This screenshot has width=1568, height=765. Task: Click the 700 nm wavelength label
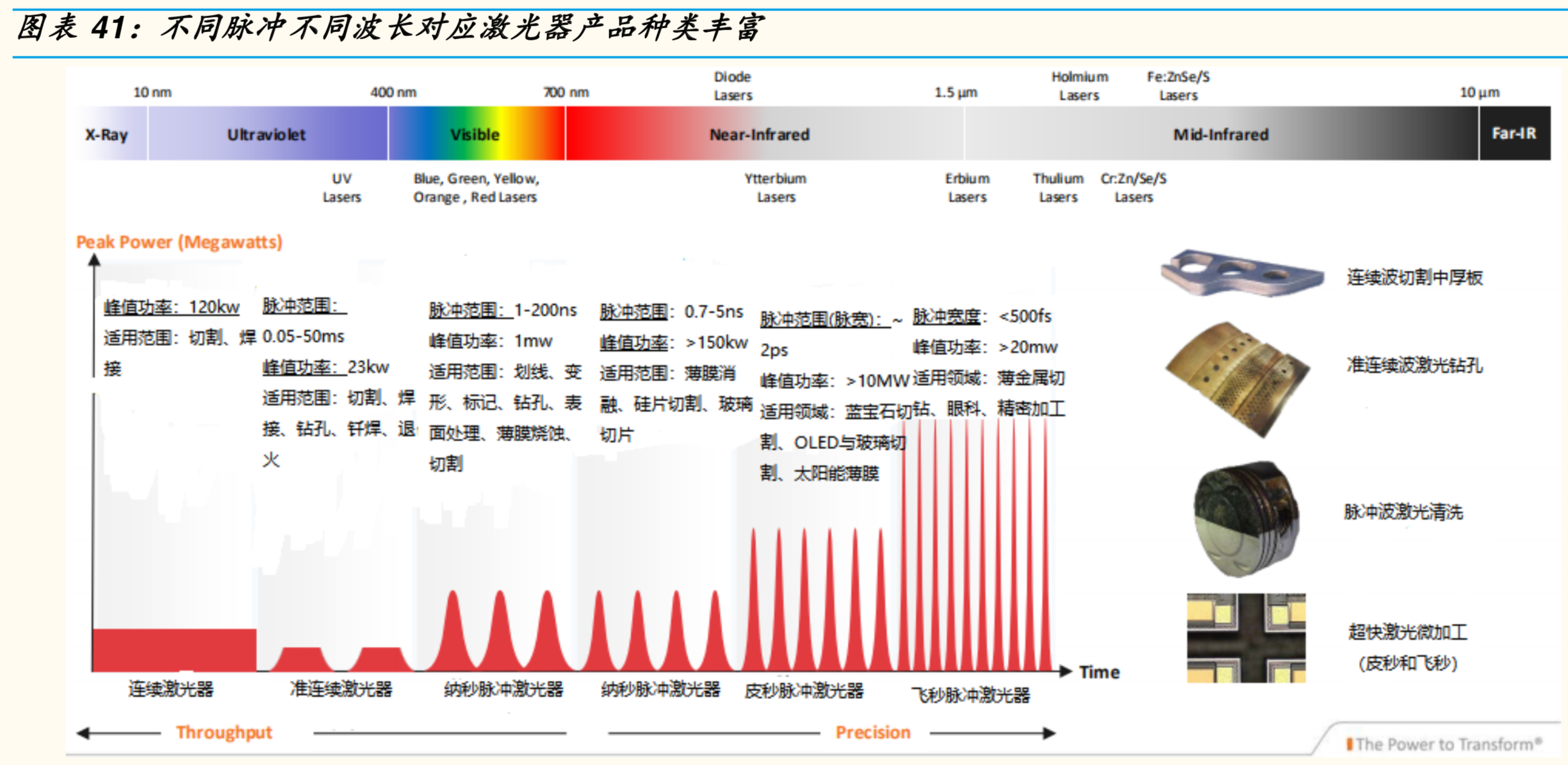pos(566,92)
